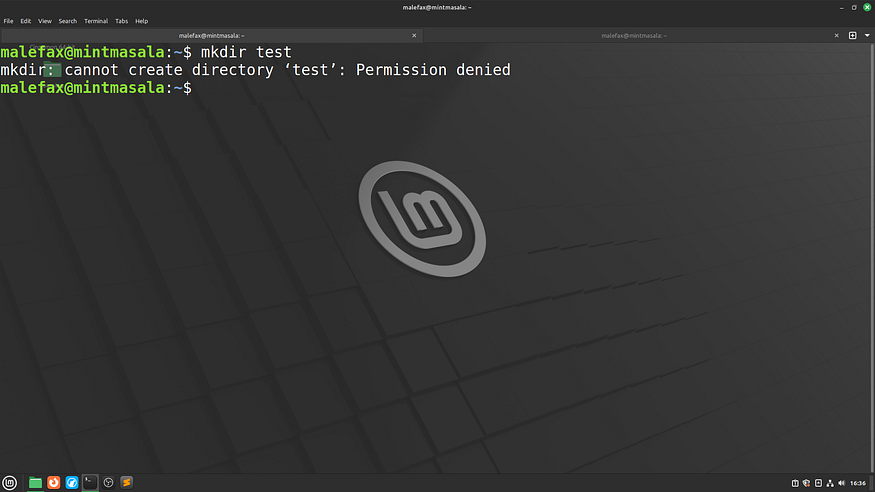Open the tab list dropdown arrow

[867, 36]
